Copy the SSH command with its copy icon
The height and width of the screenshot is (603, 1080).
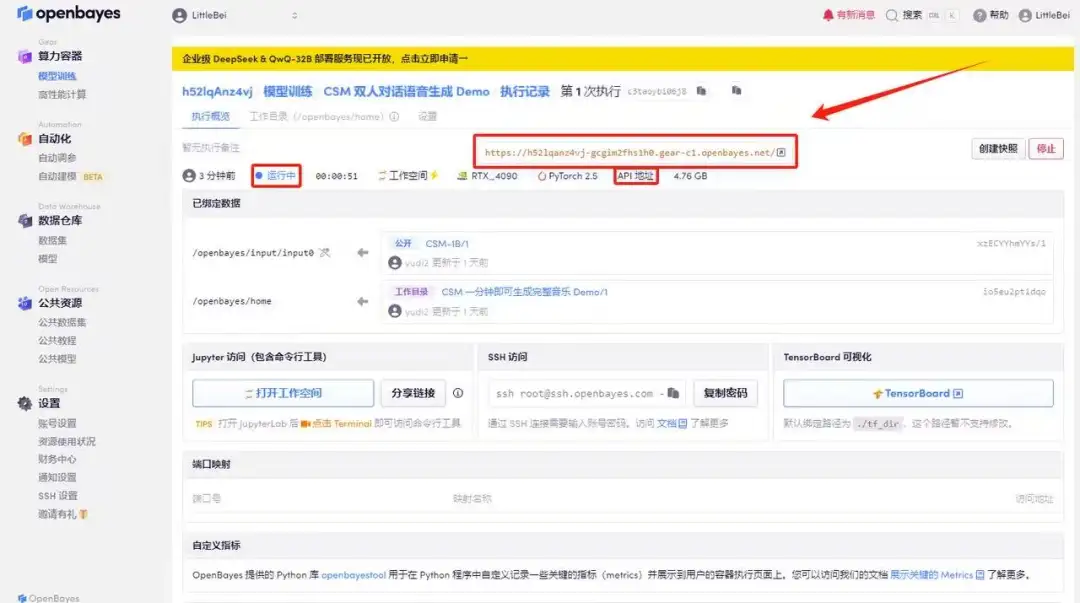pos(673,393)
